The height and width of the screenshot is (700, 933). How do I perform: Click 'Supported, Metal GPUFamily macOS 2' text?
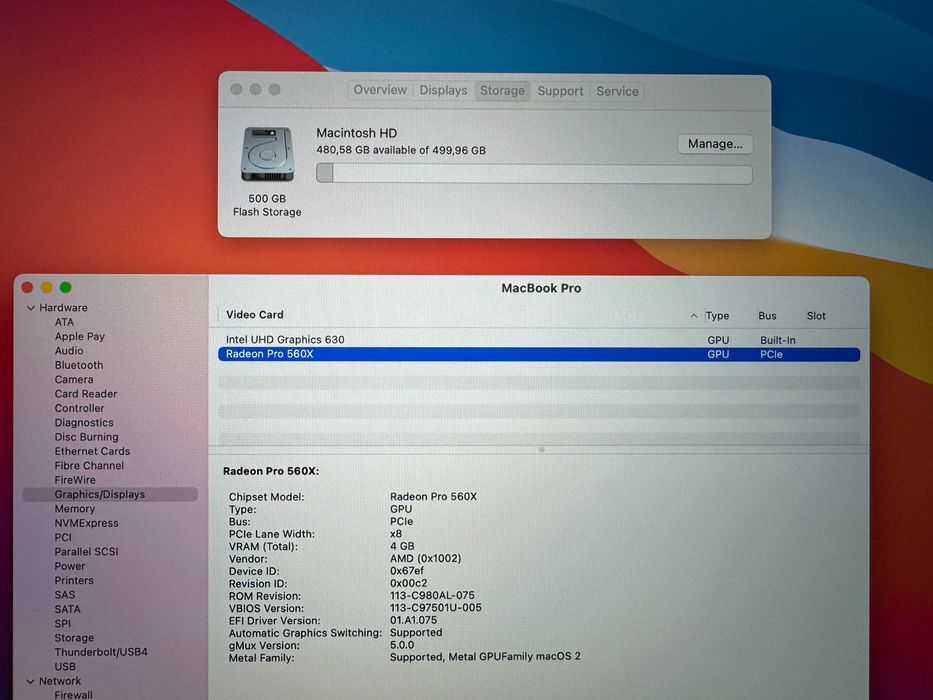point(485,657)
